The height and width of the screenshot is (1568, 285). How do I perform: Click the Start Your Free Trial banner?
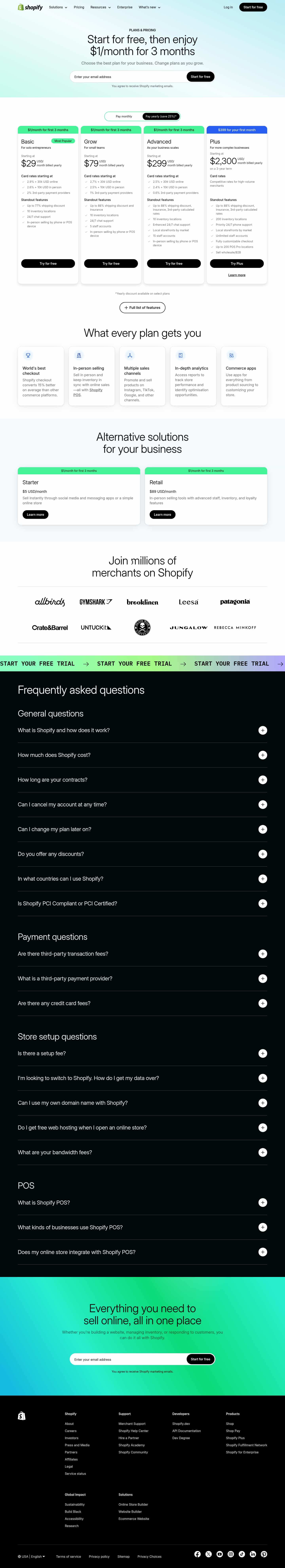coord(142,663)
